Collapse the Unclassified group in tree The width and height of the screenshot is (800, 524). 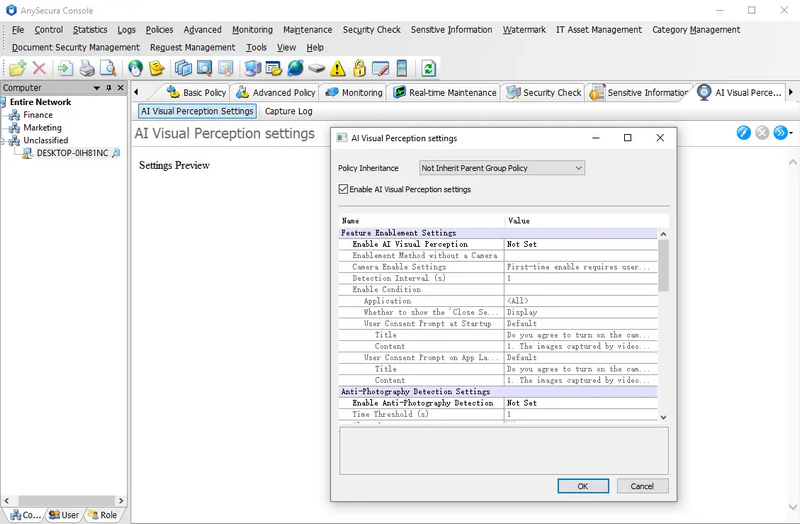coord(3,140)
